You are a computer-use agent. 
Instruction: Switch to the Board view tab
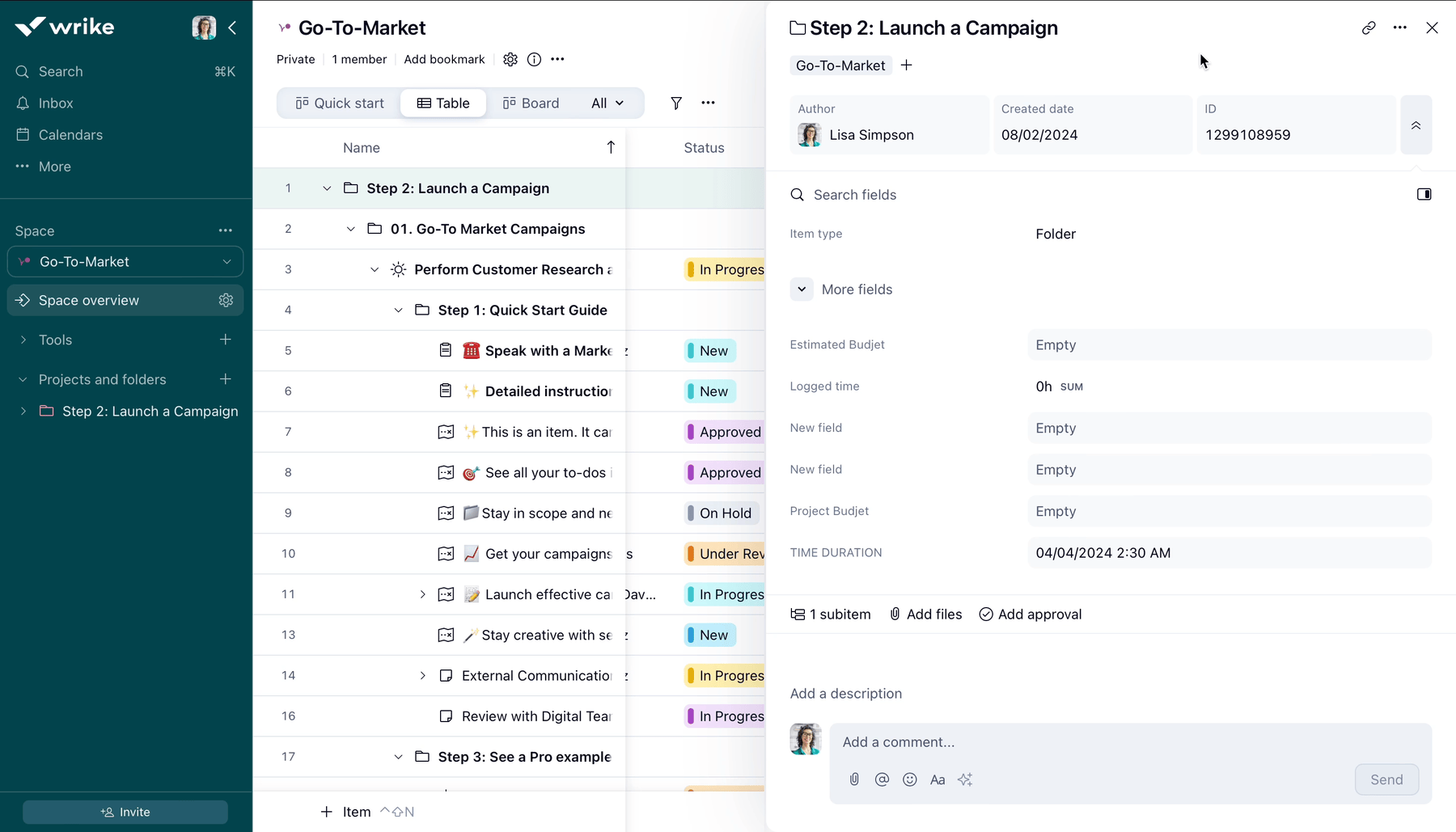tap(531, 103)
